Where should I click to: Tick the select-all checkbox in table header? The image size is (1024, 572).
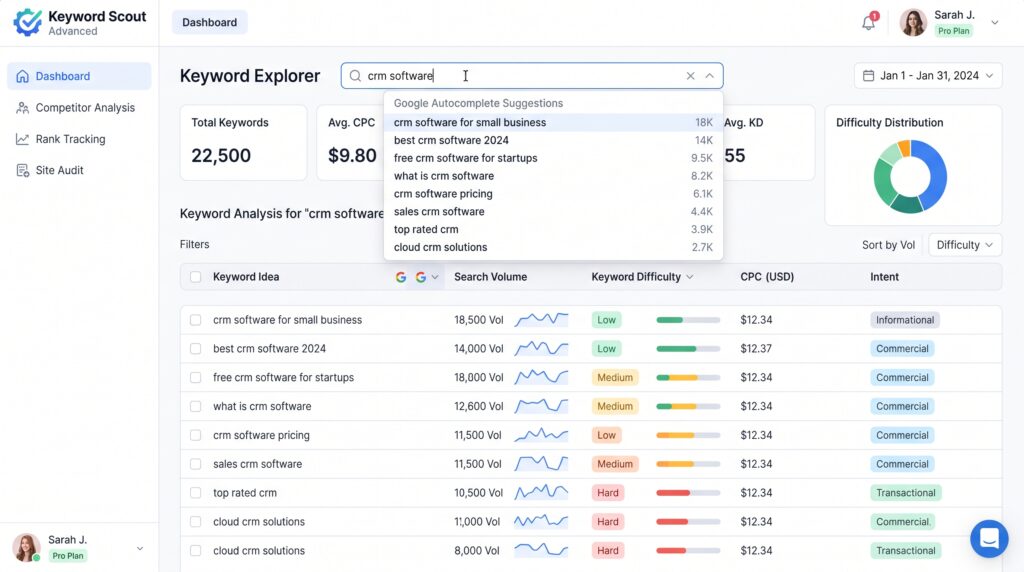coord(195,277)
